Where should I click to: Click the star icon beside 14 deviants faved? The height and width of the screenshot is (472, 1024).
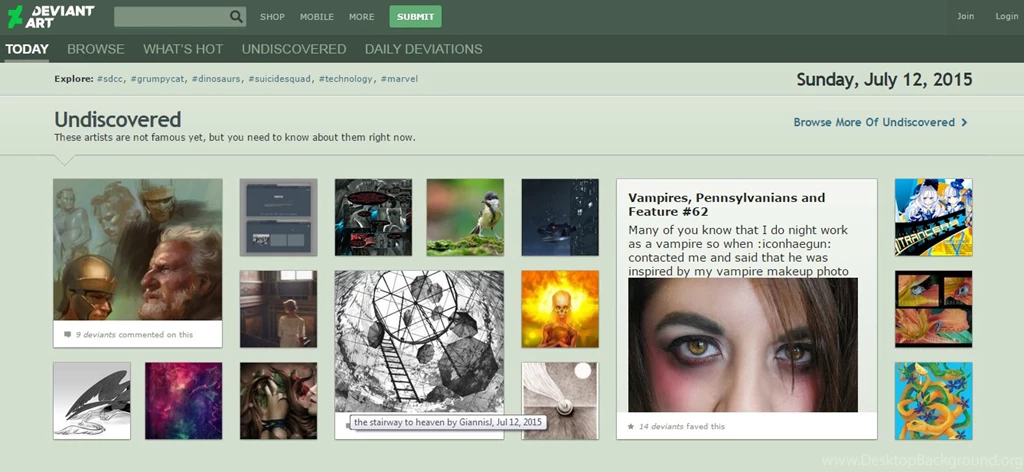631,426
